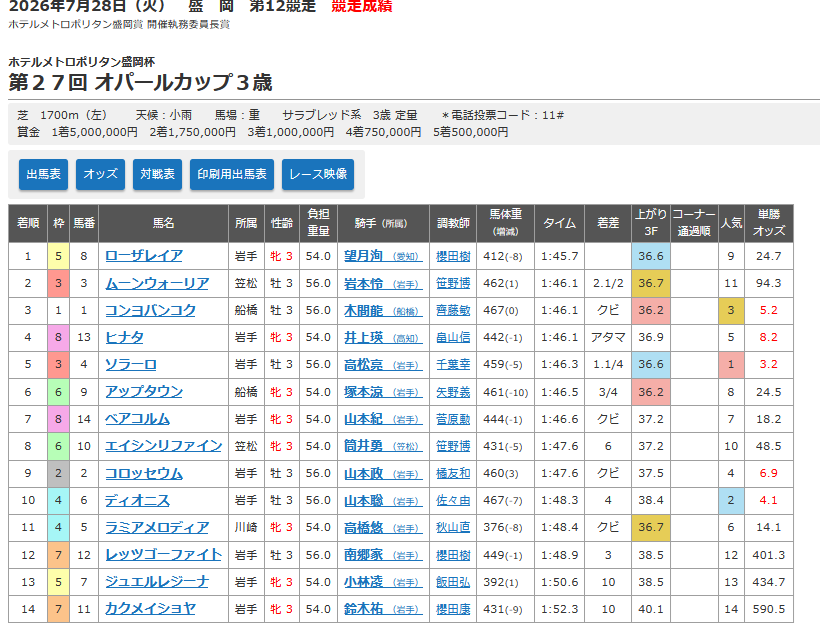Open horse ベアコルム link
This screenshot has height=627, width=820.
[x=138, y=419]
